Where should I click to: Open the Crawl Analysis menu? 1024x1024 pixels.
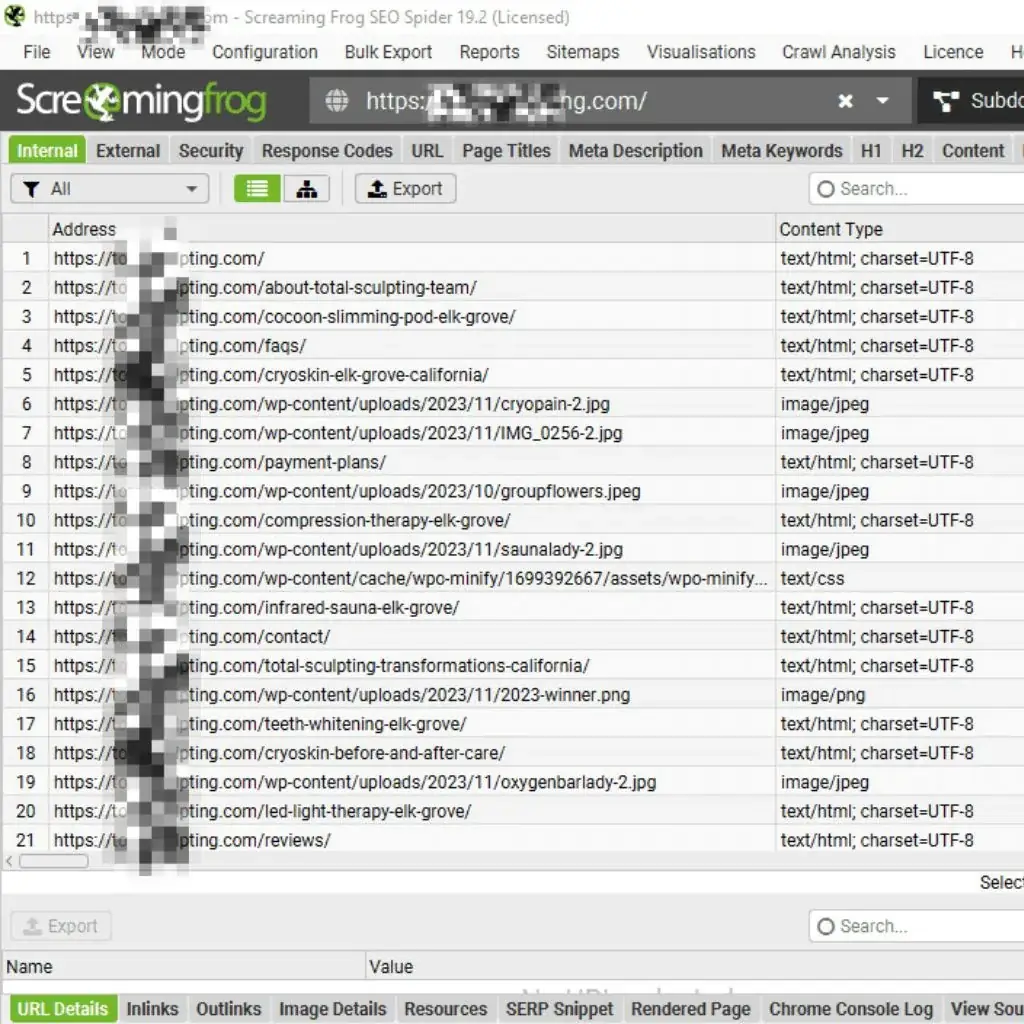[x=839, y=52]
